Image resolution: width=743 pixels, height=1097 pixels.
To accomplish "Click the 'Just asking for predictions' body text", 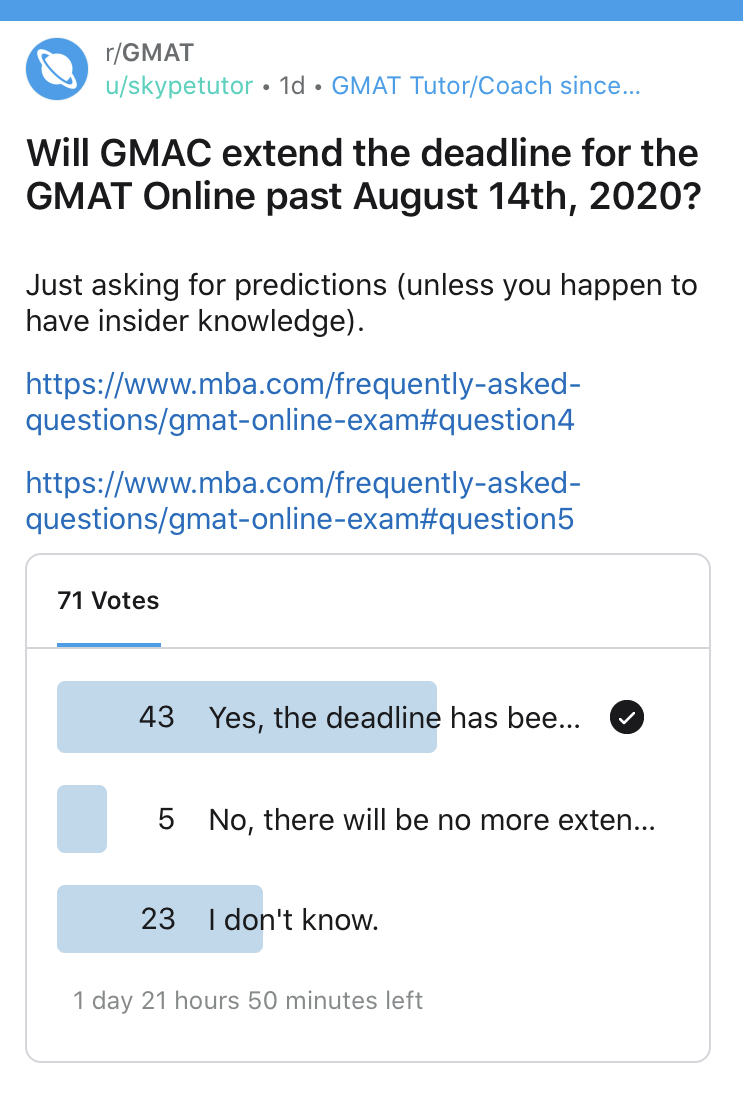I will click(x=361, y=304).
